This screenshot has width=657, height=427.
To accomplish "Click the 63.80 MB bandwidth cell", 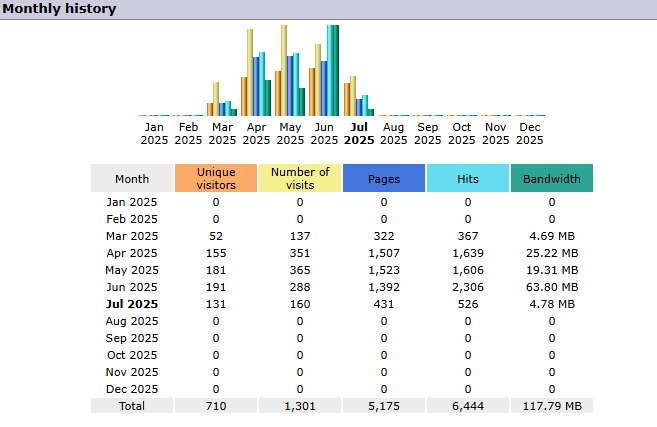I will (551, 287).
